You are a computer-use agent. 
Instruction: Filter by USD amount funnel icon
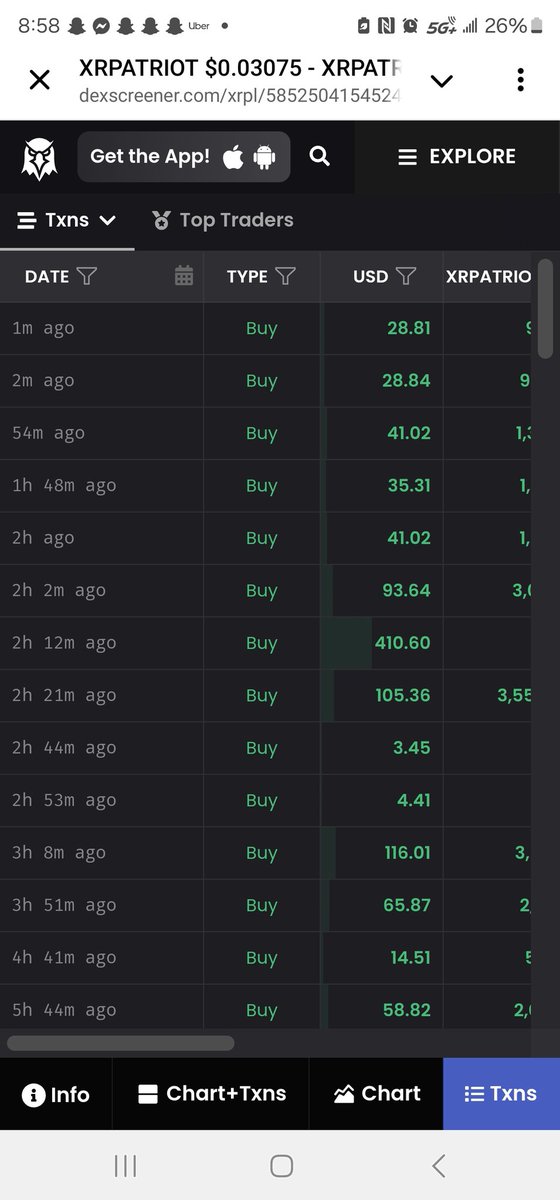[x=406, y=276]
